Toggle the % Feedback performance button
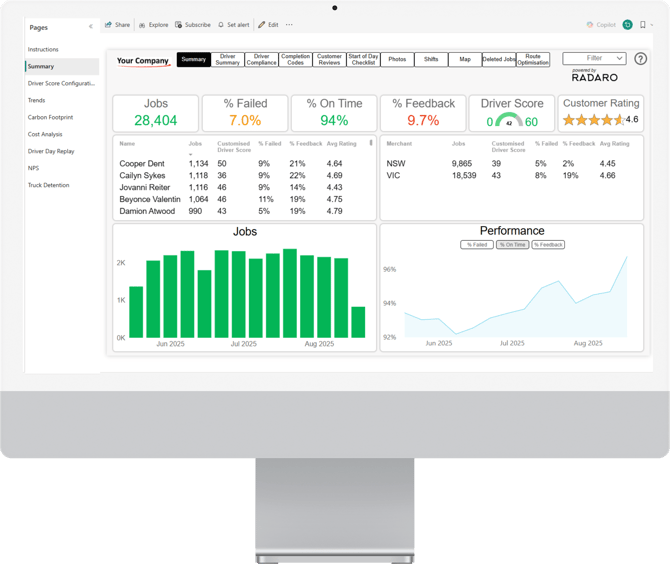Image resolution: width=670 pixels, height=564 pixels. 548,244
